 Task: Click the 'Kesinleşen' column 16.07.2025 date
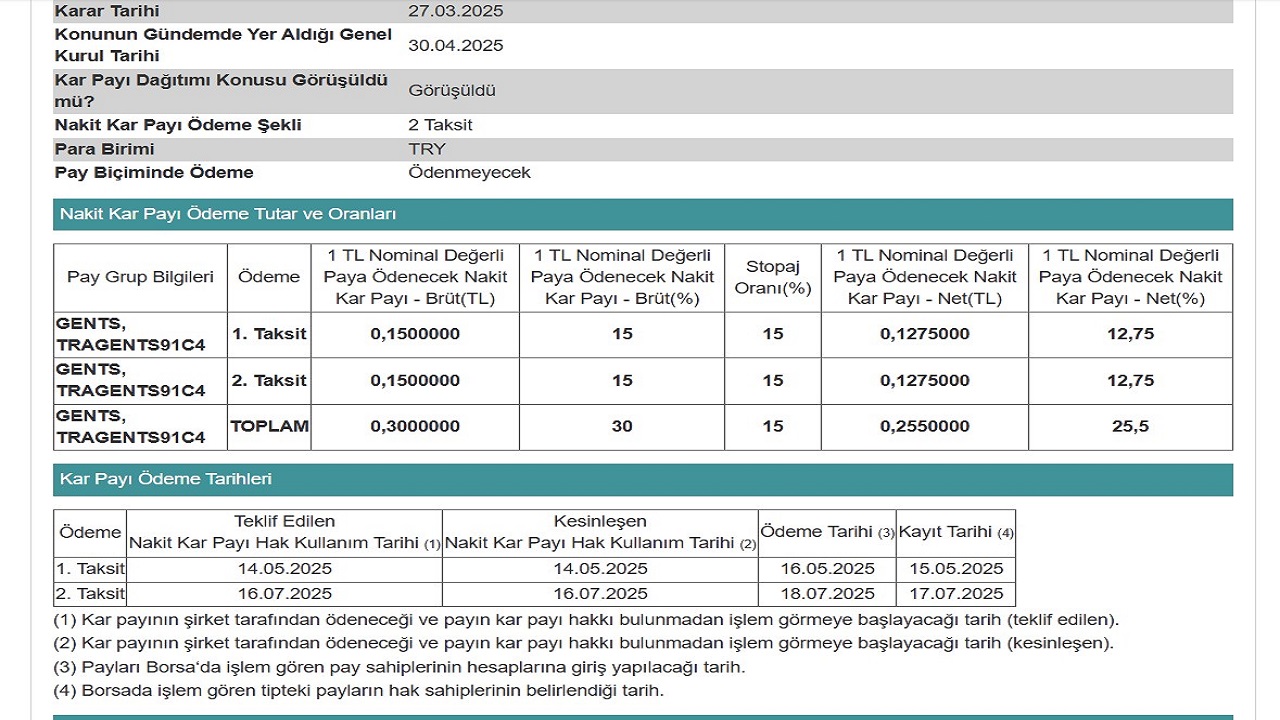coord(599,594)
